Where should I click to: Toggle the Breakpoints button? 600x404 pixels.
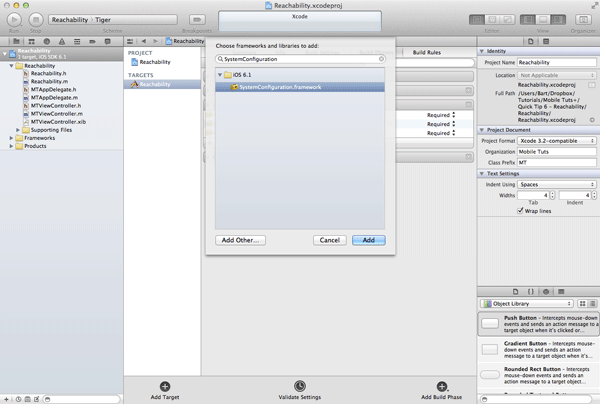pos(197,20)
